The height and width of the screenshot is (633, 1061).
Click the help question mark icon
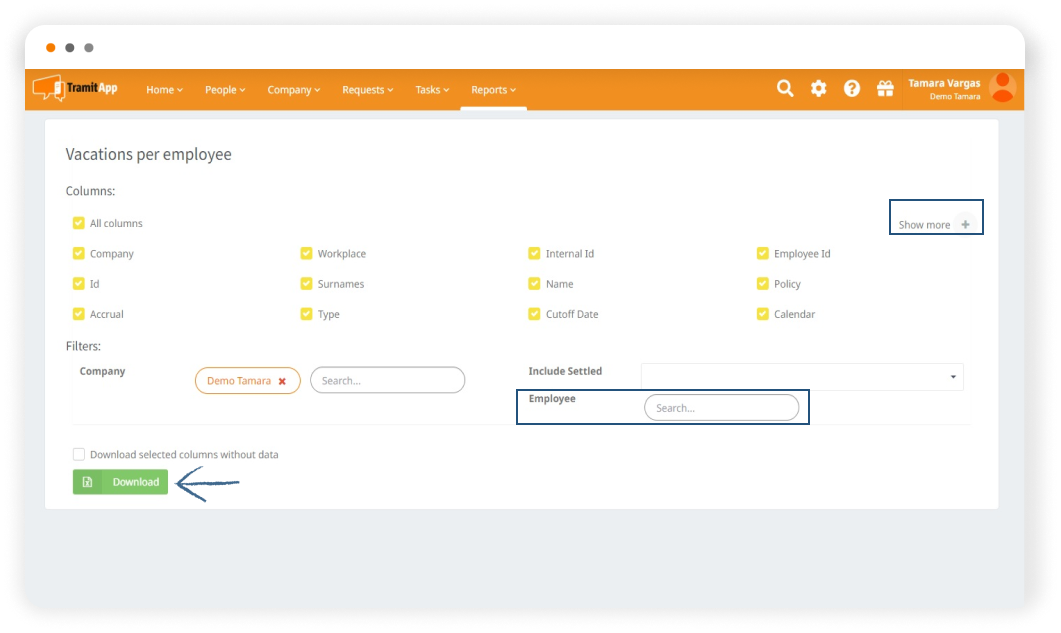click(x=851, y=89)
